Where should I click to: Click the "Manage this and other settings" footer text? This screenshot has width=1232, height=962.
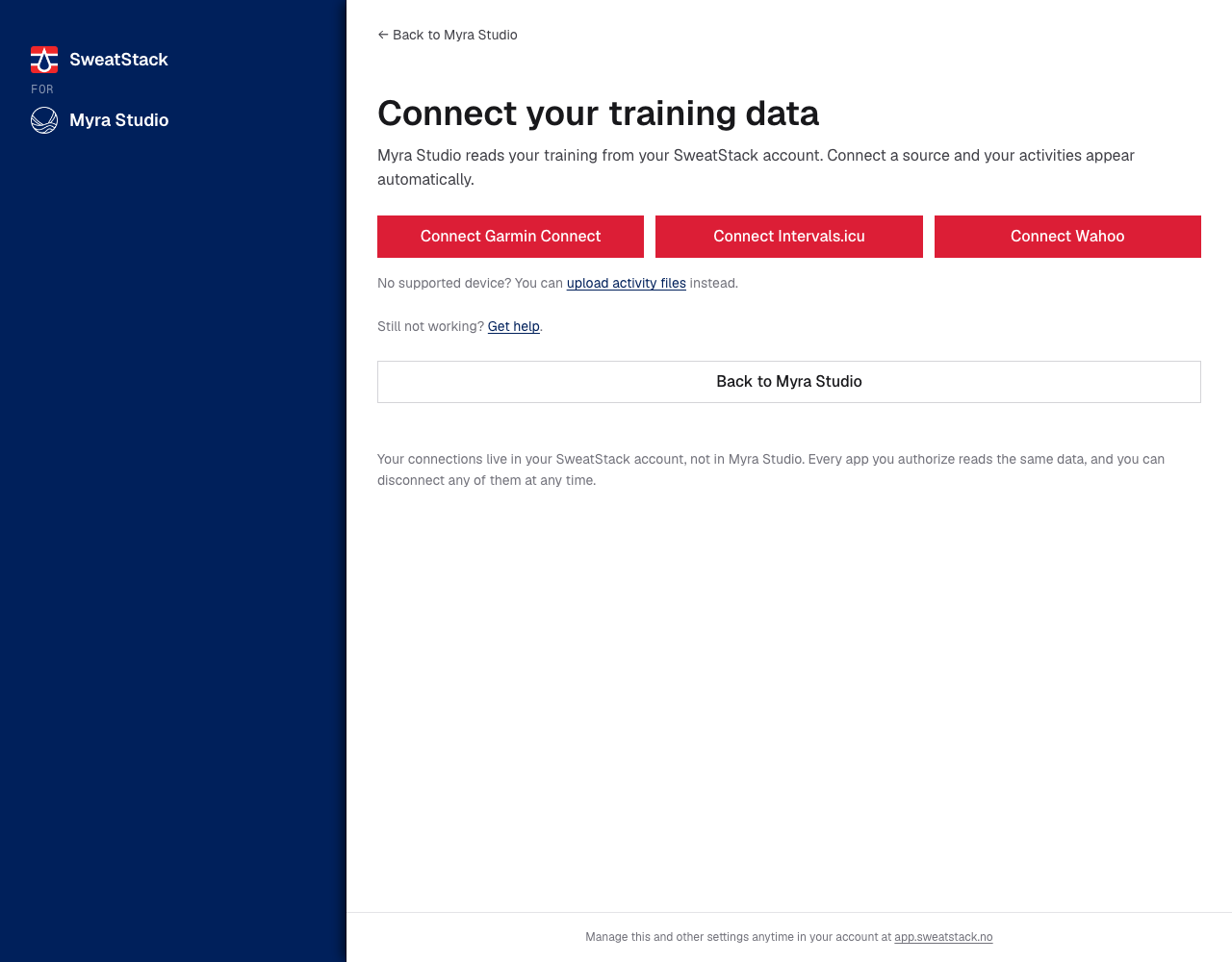[738, 937]
